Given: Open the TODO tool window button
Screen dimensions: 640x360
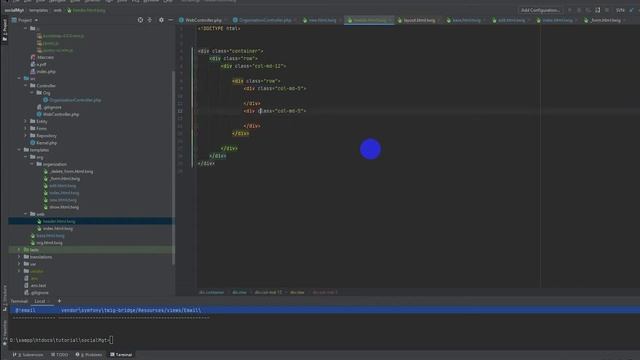Looking at the screenshot, I should [60, 355].
